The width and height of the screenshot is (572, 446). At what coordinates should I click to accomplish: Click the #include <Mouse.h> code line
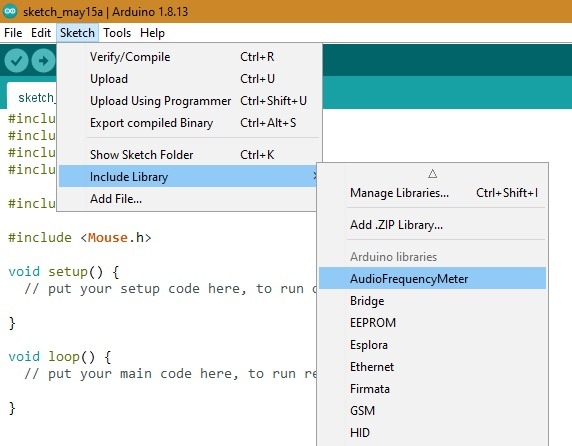(x=80, y=238)
